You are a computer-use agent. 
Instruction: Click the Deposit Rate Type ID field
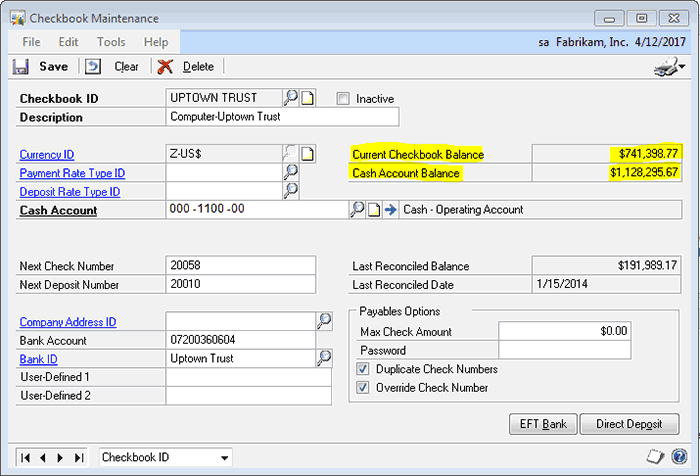tap(224, 191)
